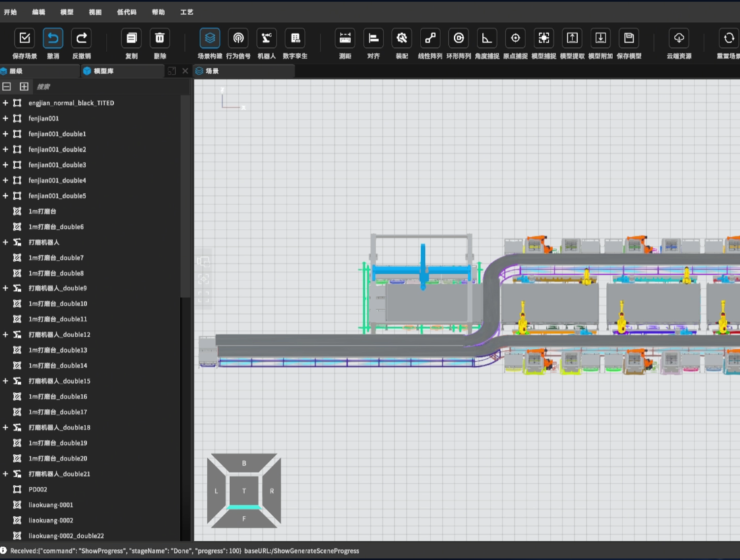Expand the fenjian001_double5 node
The width and height of the screenshot is (740, 560).
click(5, 196)
